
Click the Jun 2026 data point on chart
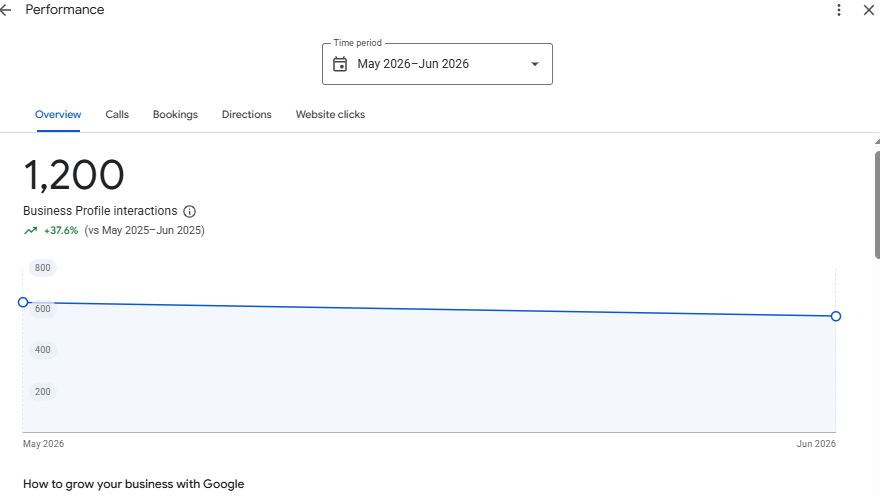click(x=836, y=316)
